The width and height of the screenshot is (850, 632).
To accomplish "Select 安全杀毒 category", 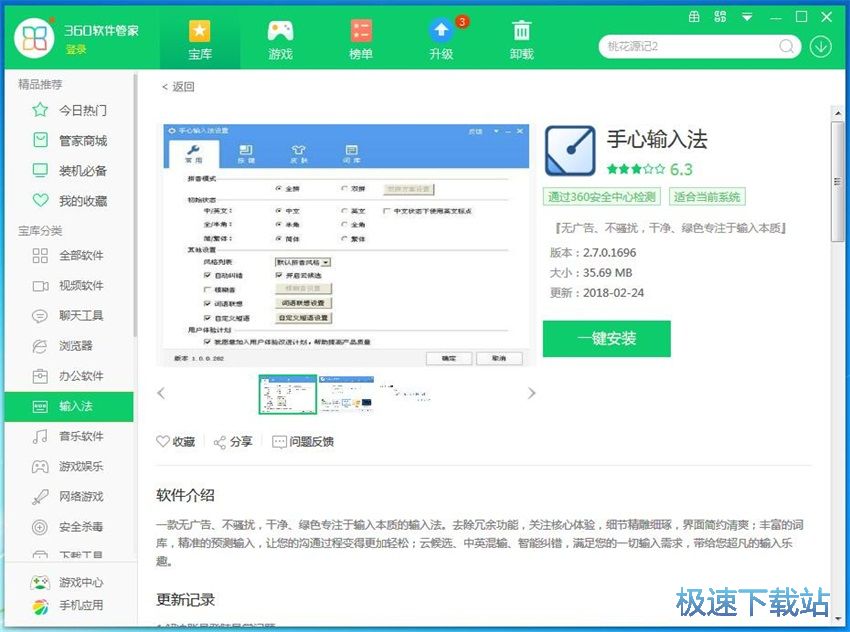I will tap(69, 526).
